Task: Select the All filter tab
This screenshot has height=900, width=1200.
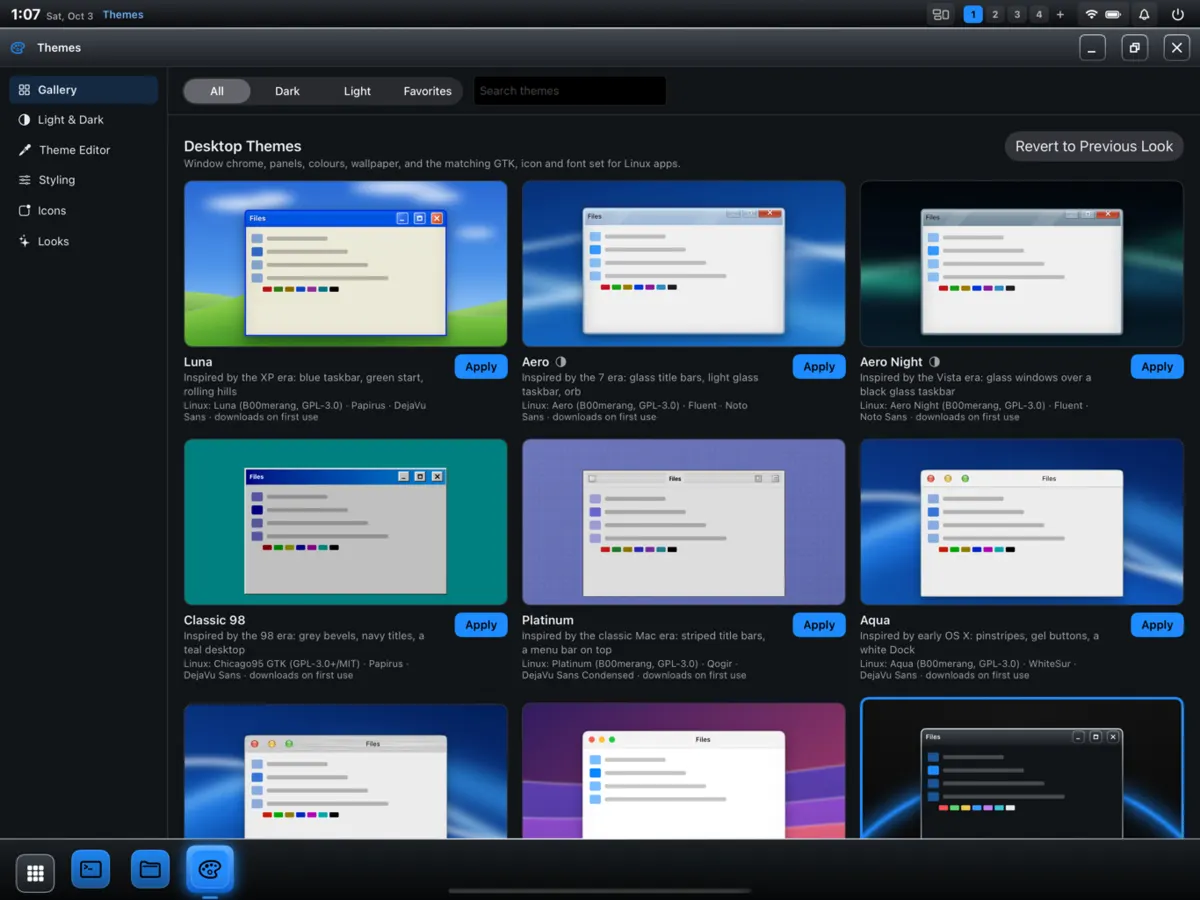Action: (x=217, y=91)
